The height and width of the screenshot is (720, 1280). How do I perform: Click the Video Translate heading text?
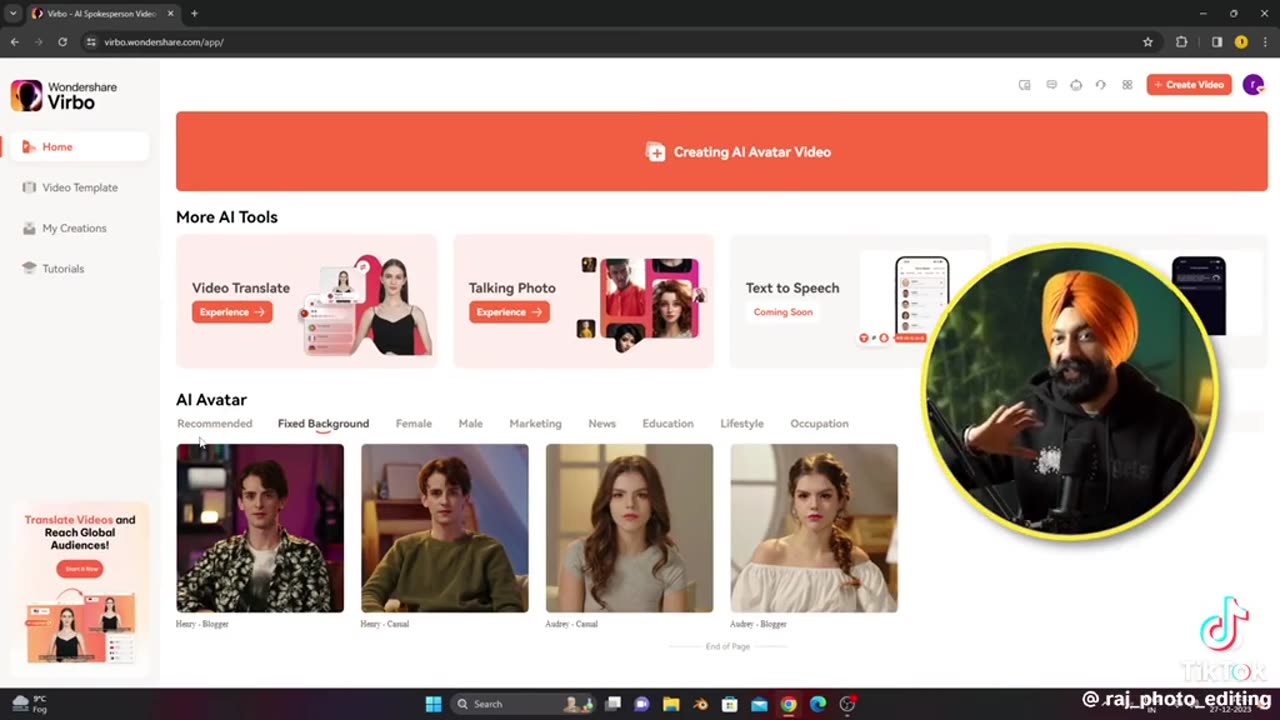pos(241,288)
